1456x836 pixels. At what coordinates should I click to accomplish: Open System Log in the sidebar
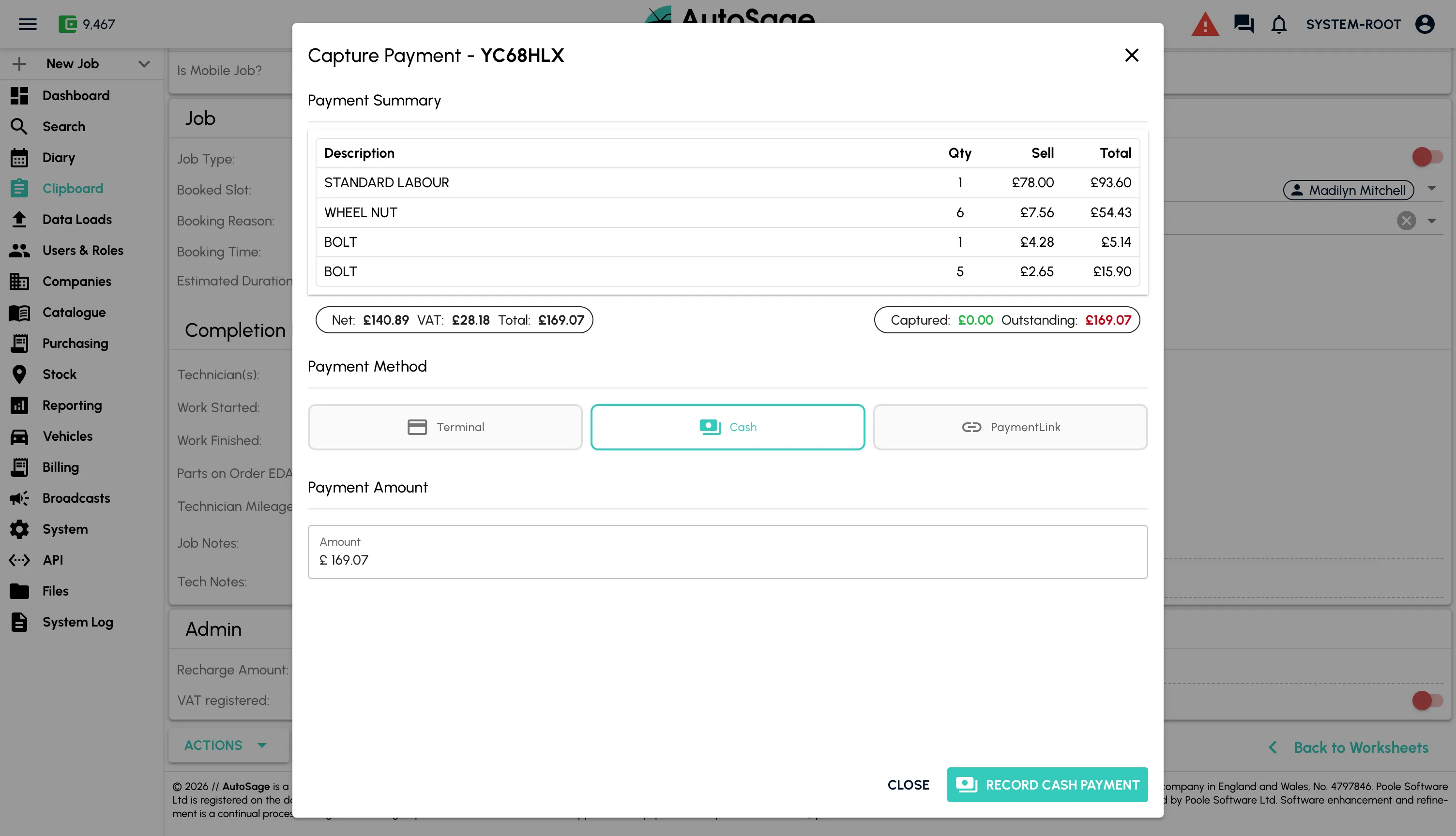click(x=77, y=623)
